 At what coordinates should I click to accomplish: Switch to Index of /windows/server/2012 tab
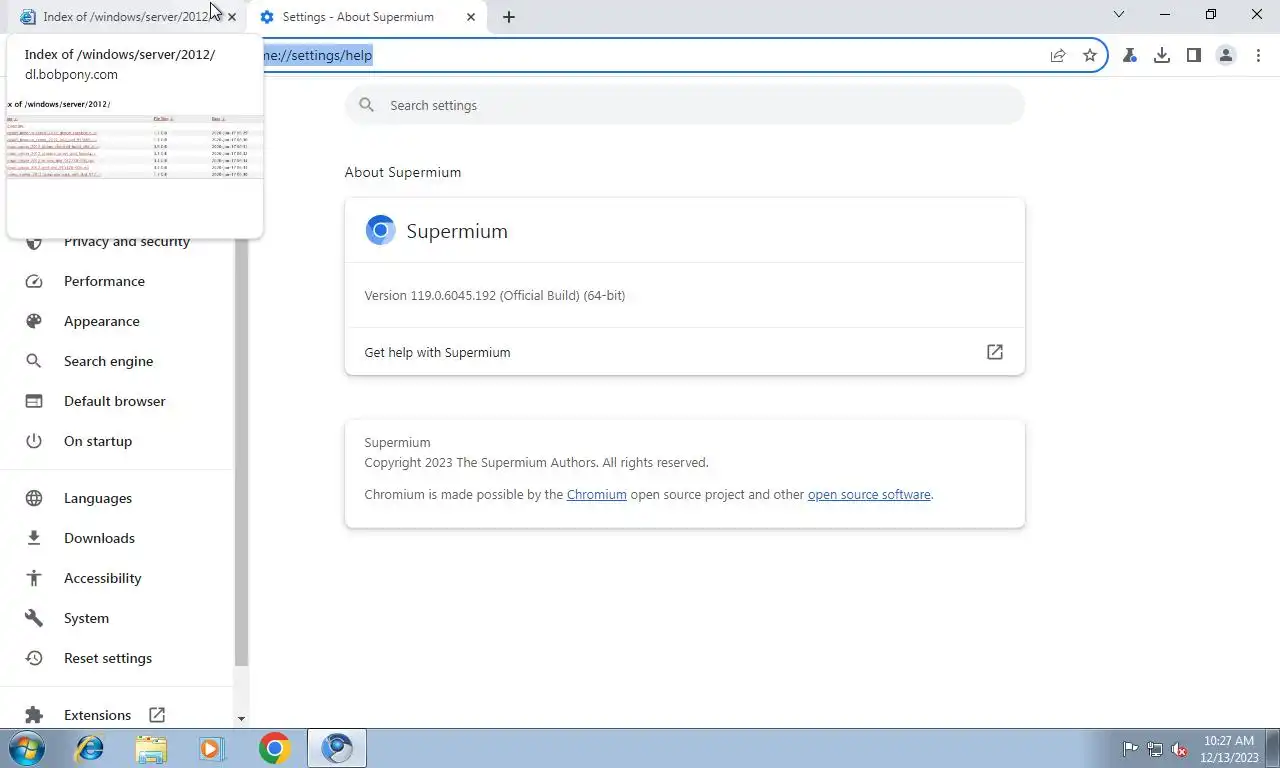(124, 17)
